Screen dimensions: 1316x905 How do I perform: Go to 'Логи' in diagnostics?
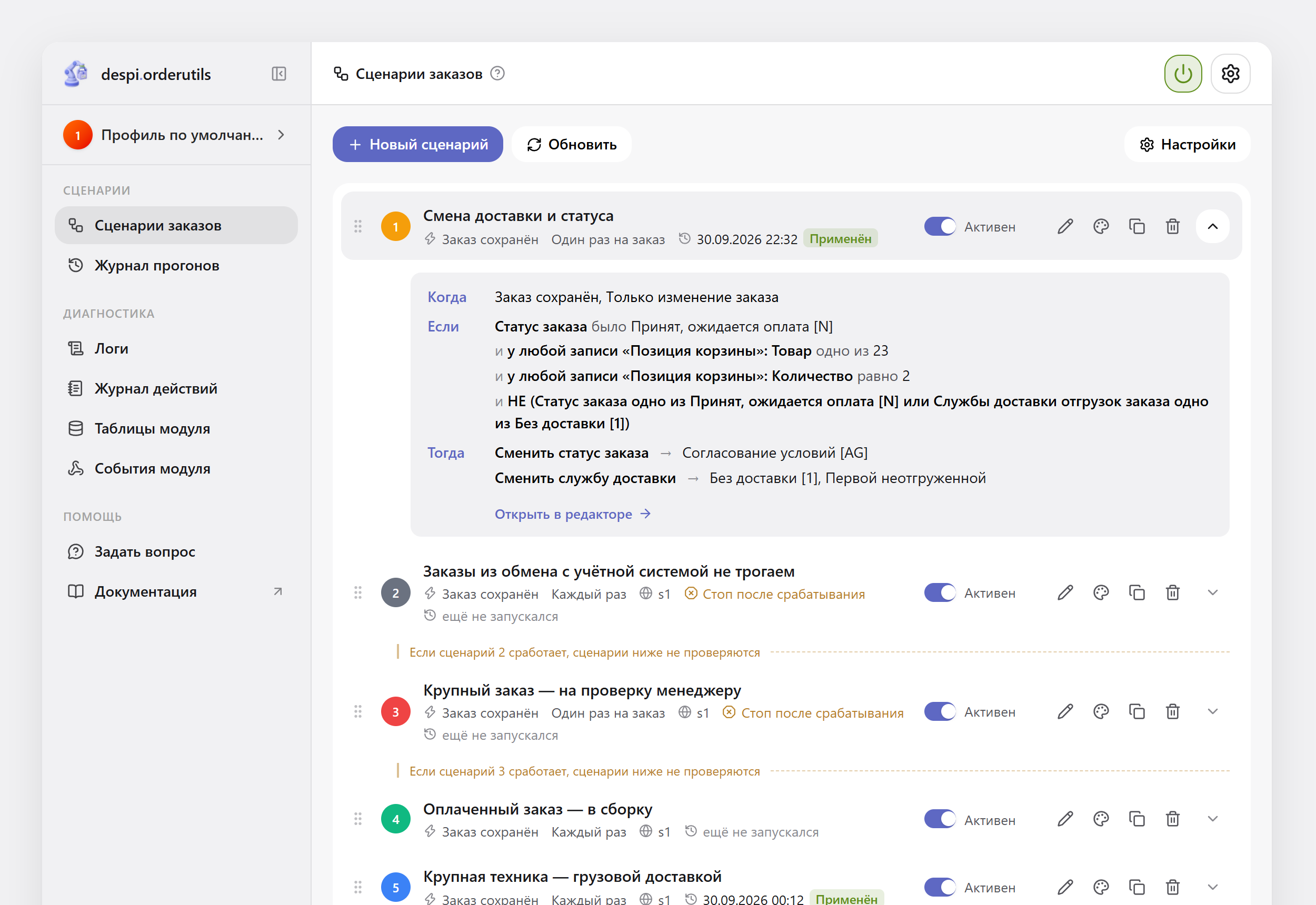click(x=176, y=349)
